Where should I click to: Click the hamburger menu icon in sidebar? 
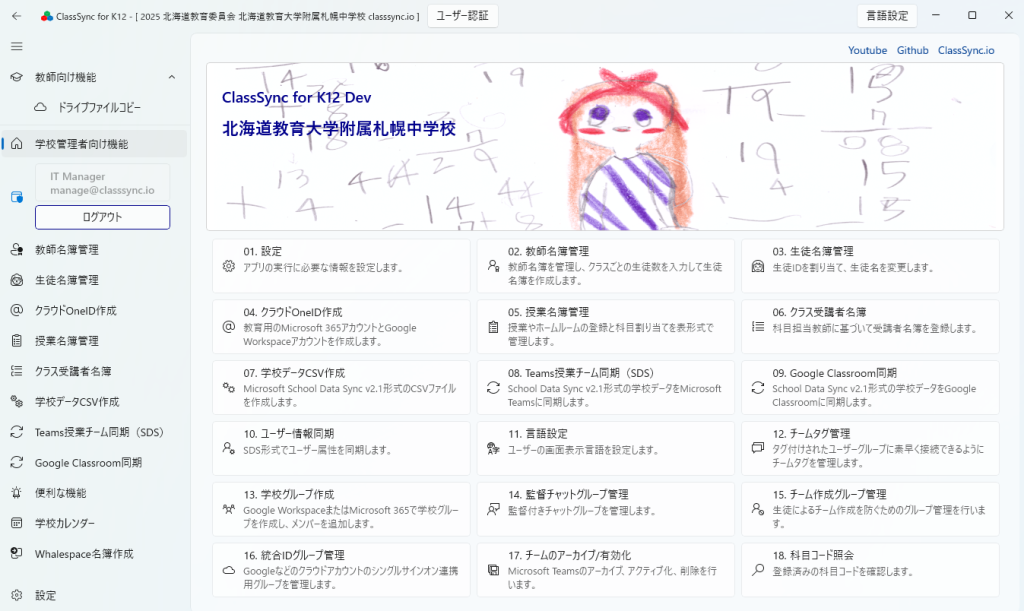(16, 46)
